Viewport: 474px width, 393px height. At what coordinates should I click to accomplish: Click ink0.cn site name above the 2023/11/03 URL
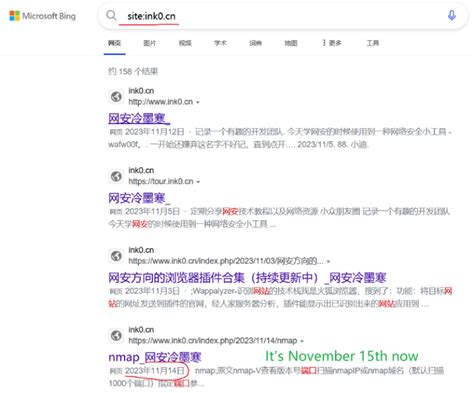[x=141, y=250]
